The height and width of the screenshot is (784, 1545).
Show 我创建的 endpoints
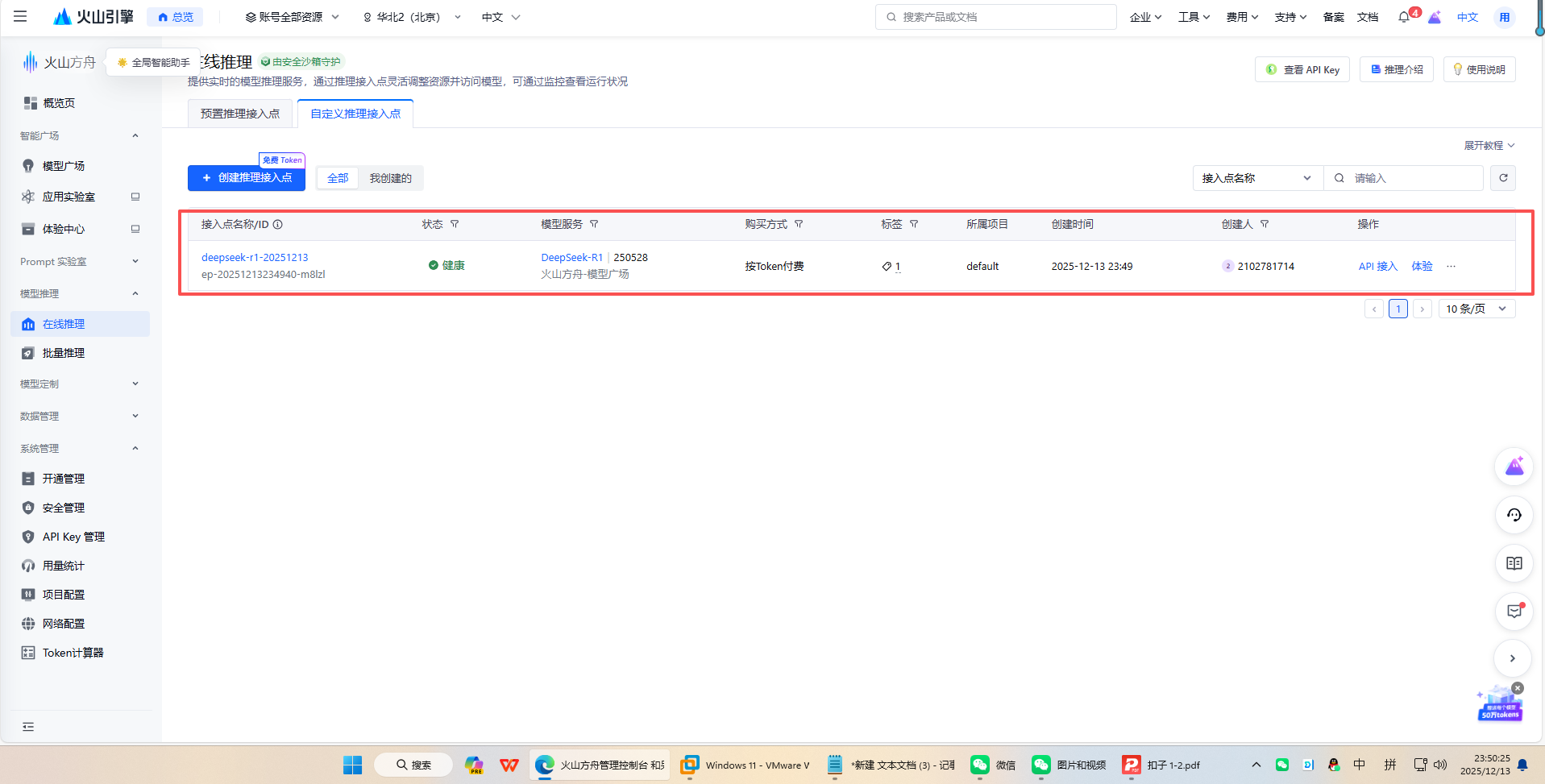pos(391,178)
